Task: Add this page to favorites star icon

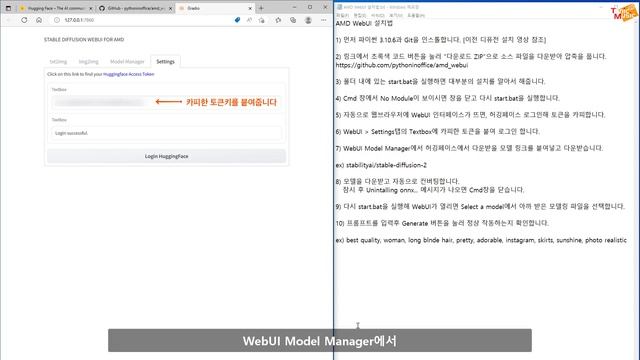Action: click(262, 20)
